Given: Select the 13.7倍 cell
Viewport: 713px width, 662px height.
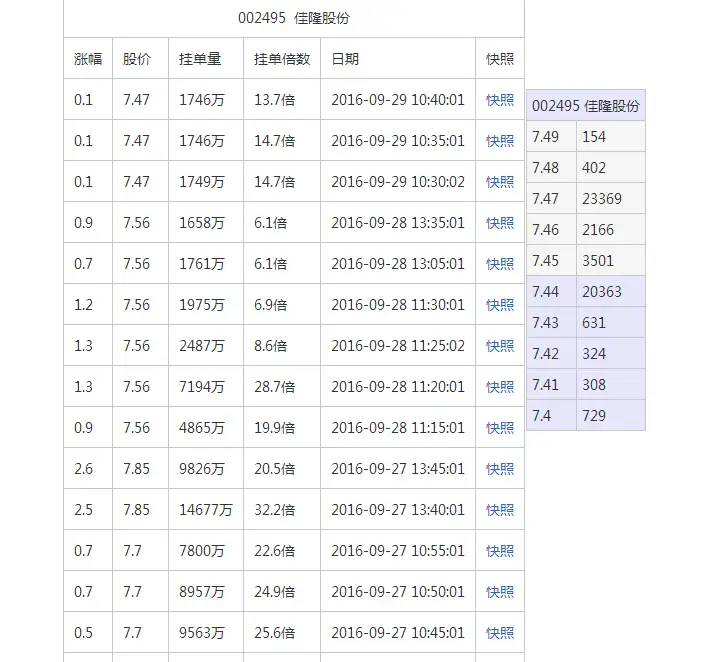Looking at the screenshot, I should (x=282, y=100).
